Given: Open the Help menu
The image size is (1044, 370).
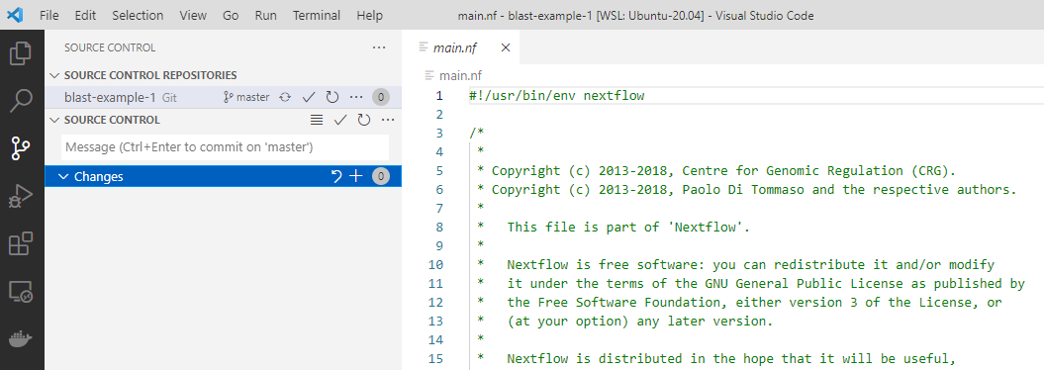Looking at the screenshot, I should point(370,15).
